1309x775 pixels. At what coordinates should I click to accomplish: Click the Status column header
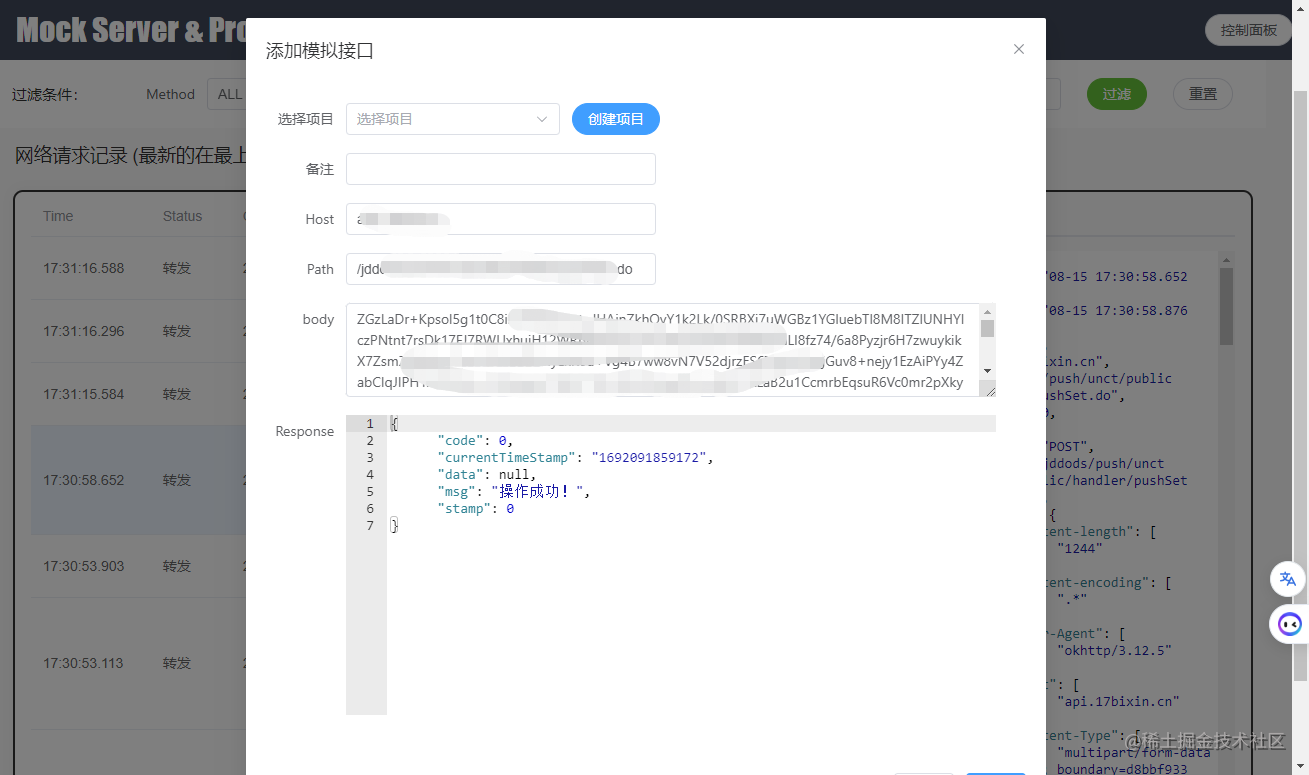(183, 216)
